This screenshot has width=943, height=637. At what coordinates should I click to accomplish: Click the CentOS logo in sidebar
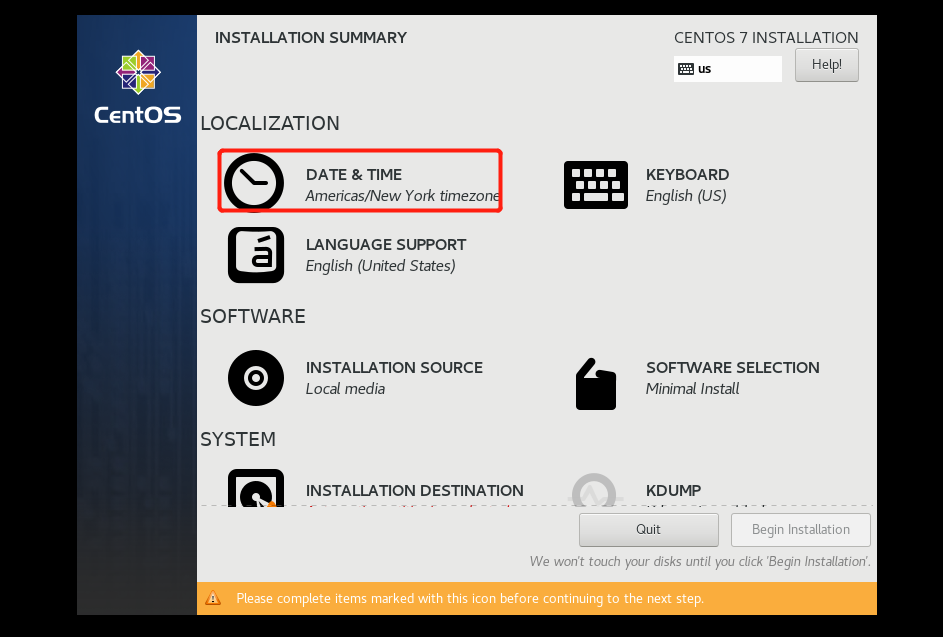click(138, 87)
